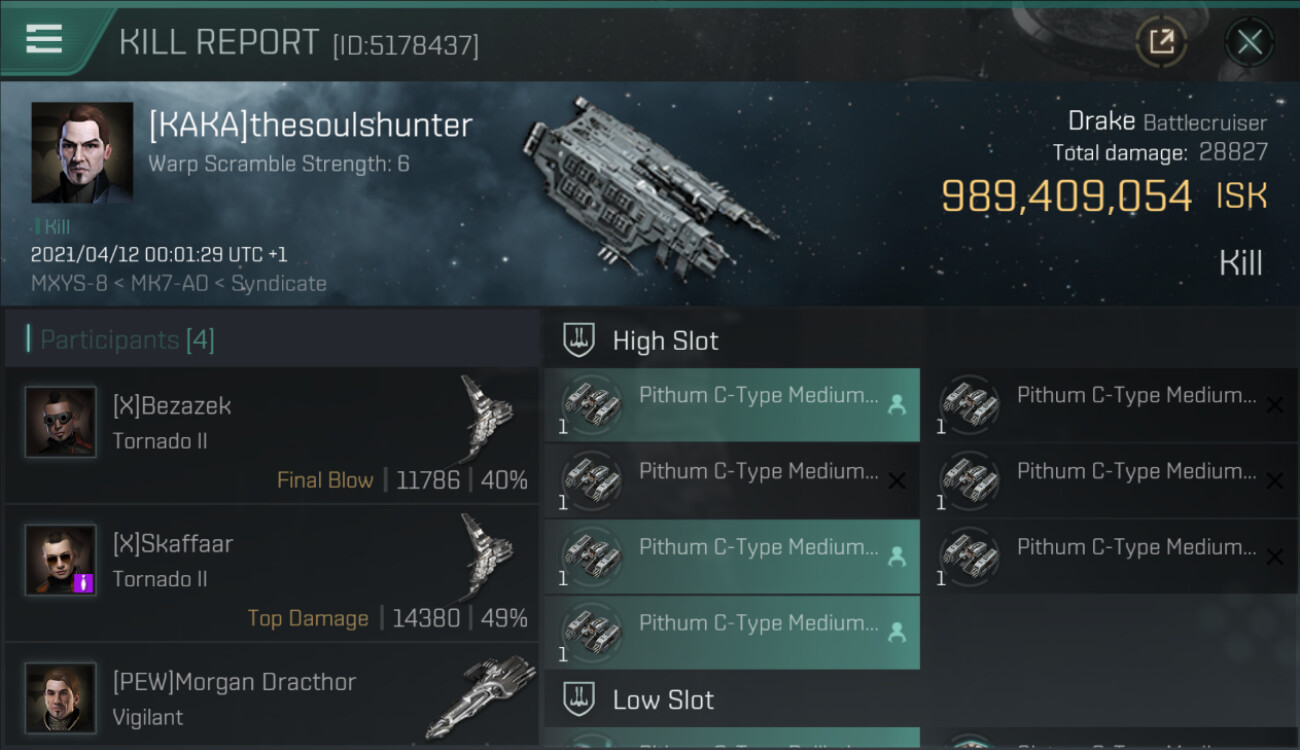The width and height of the screenshot is (1300, 750).
Task: Open Morgan Dracthor's pilot portrait
Action: coord(61,697)
